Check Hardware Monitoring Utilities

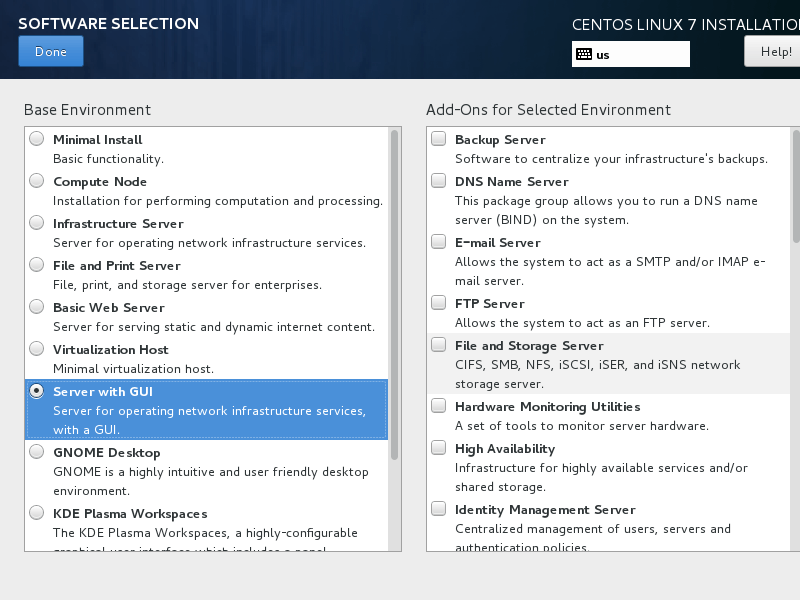click(438, 407)
